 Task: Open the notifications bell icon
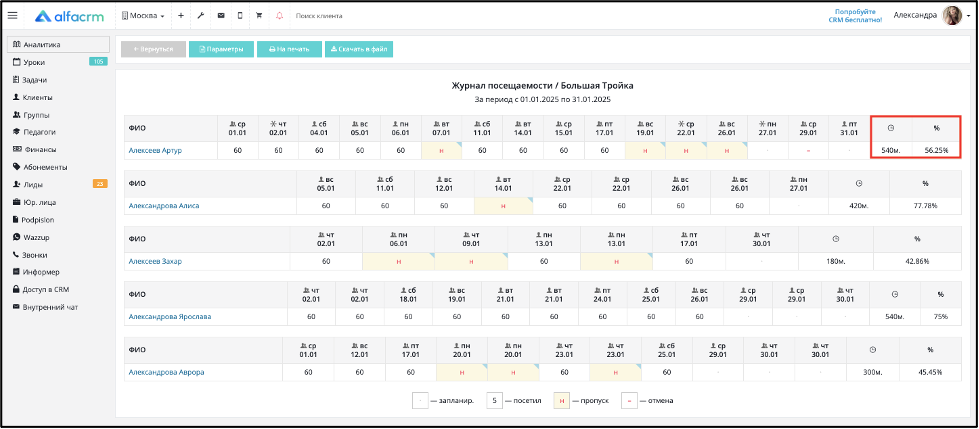tap(279, 16)
